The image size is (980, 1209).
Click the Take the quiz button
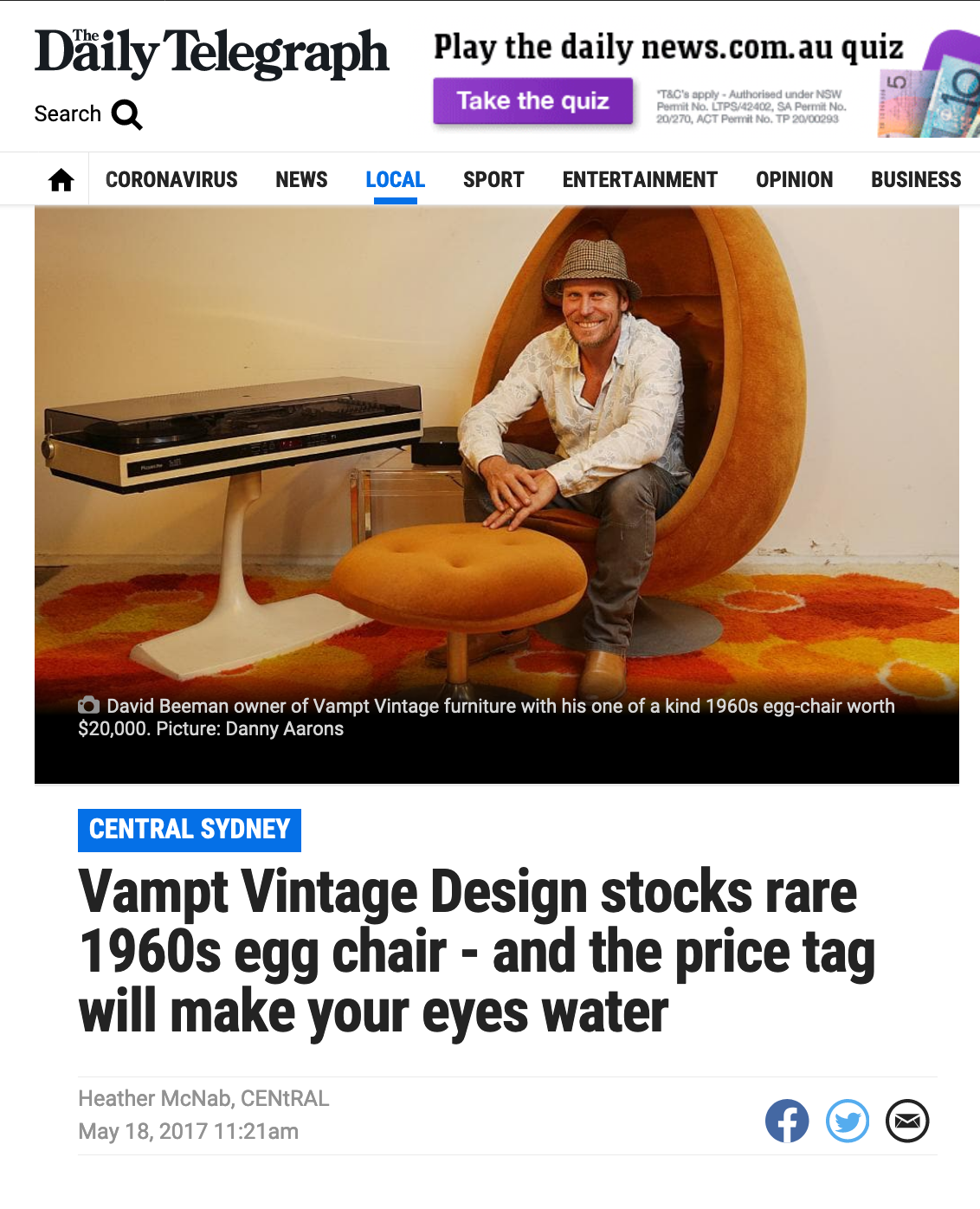click(533, 101)
